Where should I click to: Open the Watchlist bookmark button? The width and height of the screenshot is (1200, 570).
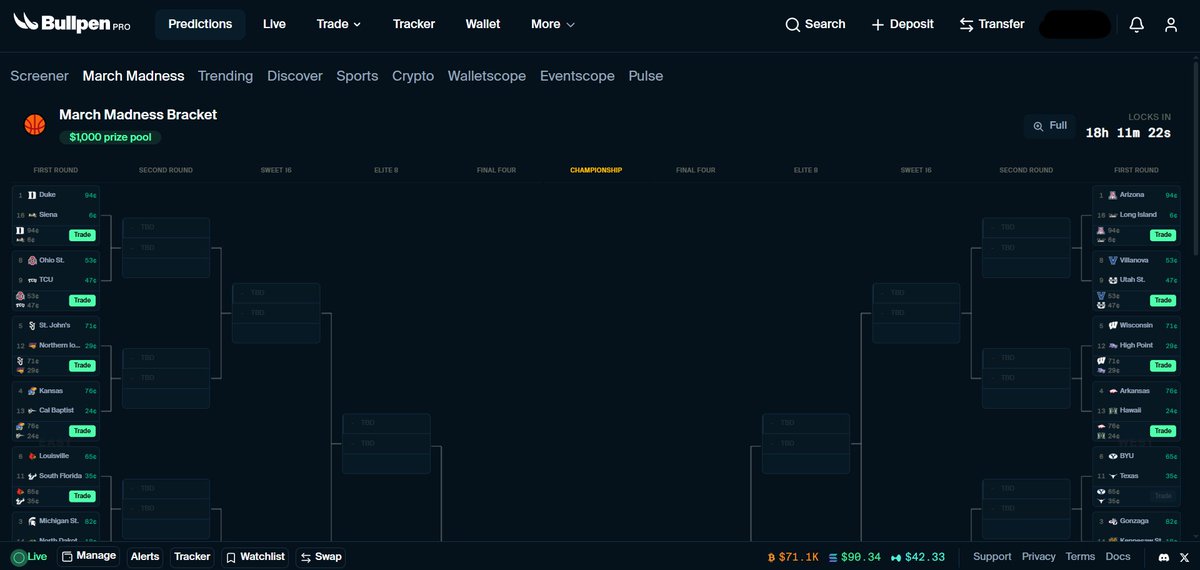[x=254, y=556]
